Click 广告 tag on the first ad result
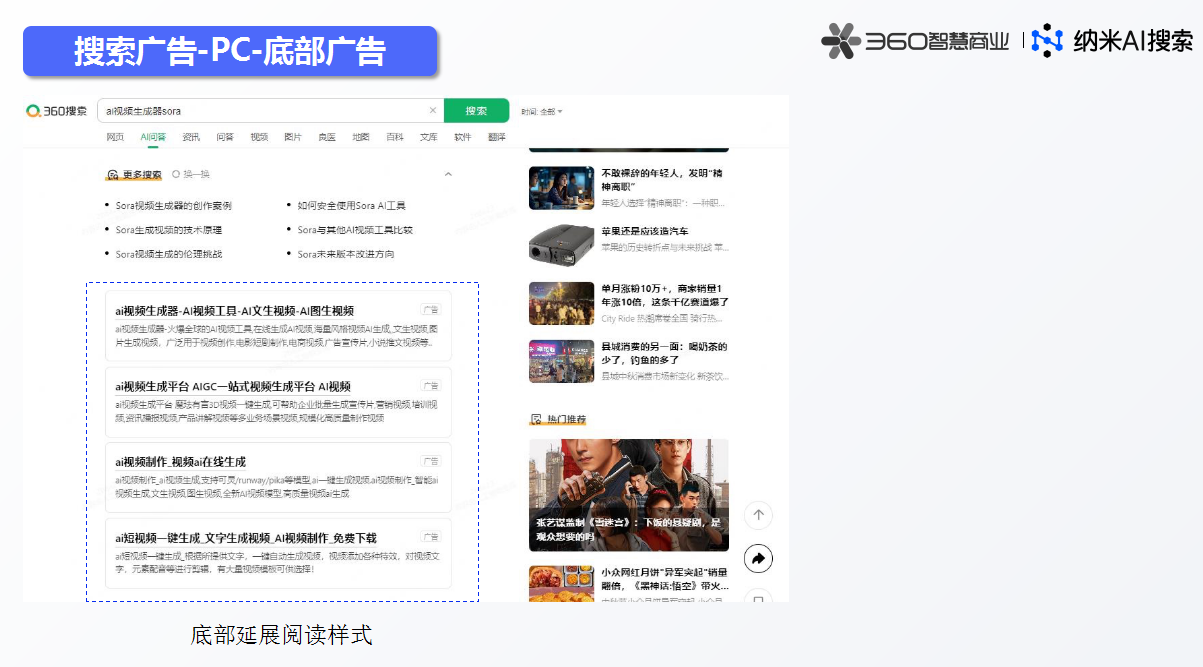This screenshot has height=667, width=1203. pyautogui.click(x=430, y=310)
